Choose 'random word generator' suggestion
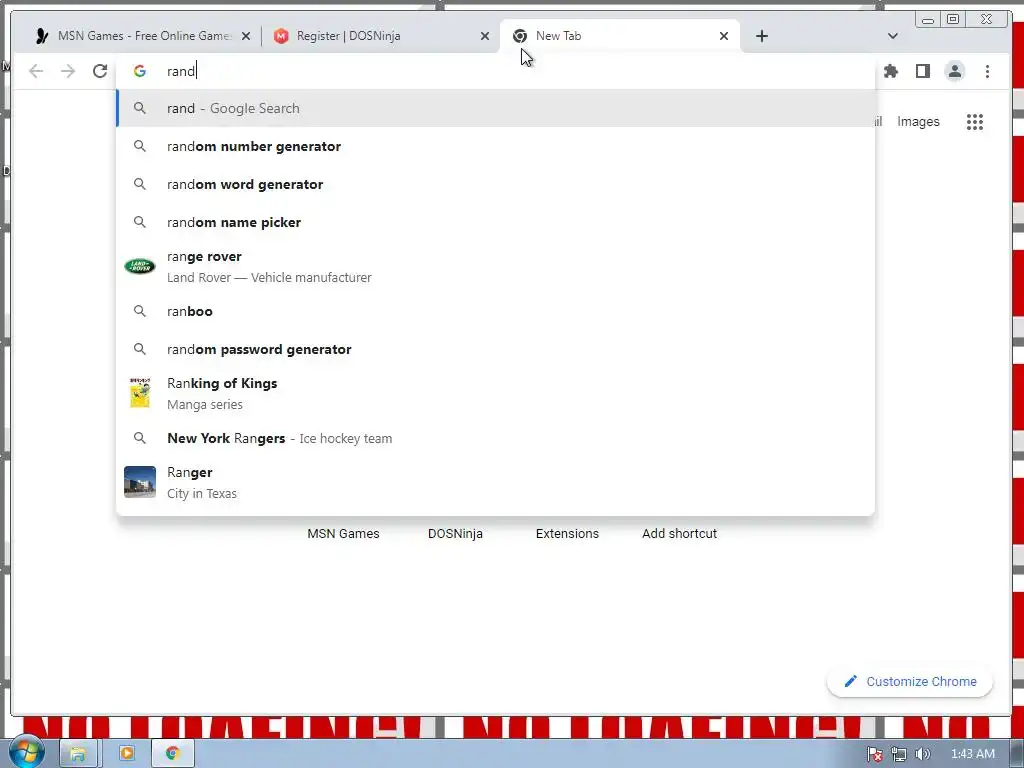This screenshot has height=768, width=1024. pos(496,184)
